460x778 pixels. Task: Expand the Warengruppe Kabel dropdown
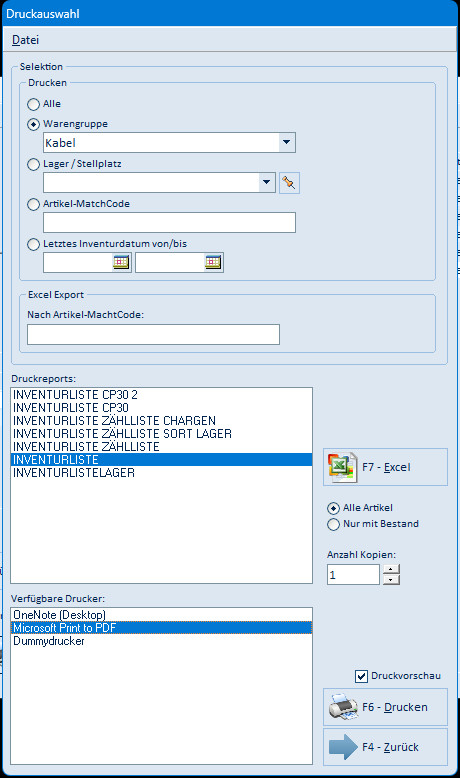coord(286,142)
